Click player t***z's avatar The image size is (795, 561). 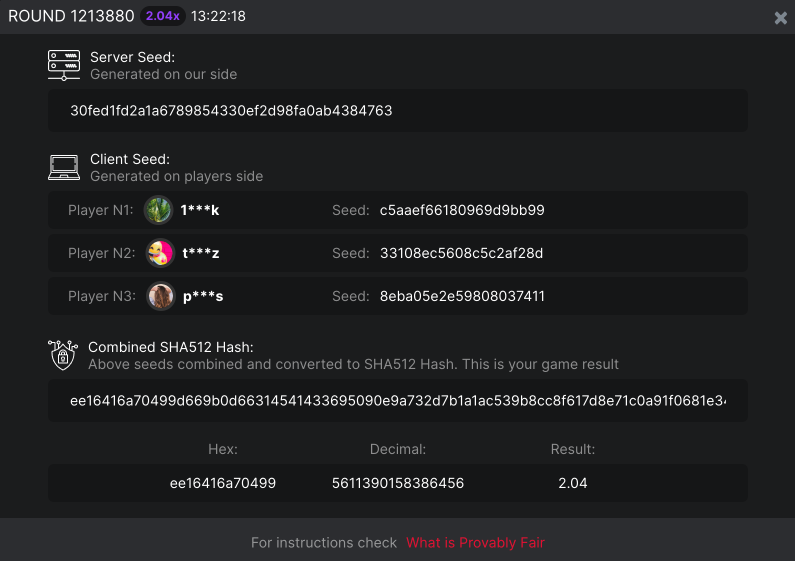[x=160, y=253]
